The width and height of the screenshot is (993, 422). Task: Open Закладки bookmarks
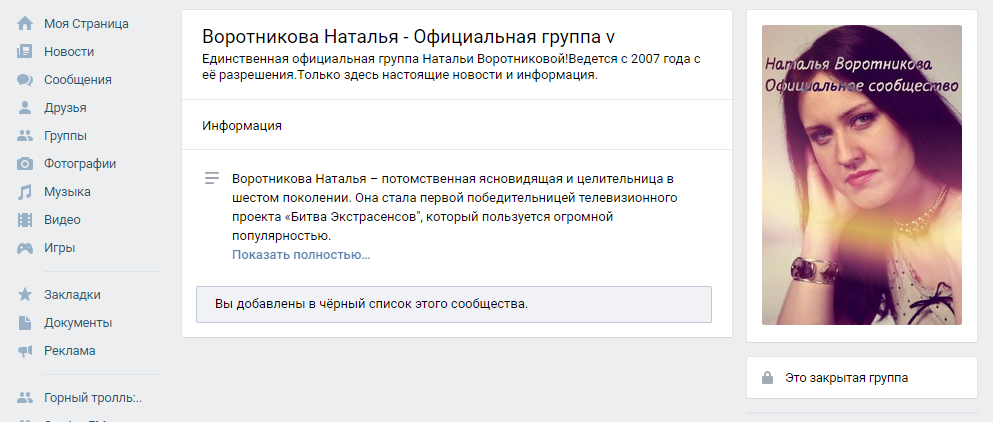[72, 295]
